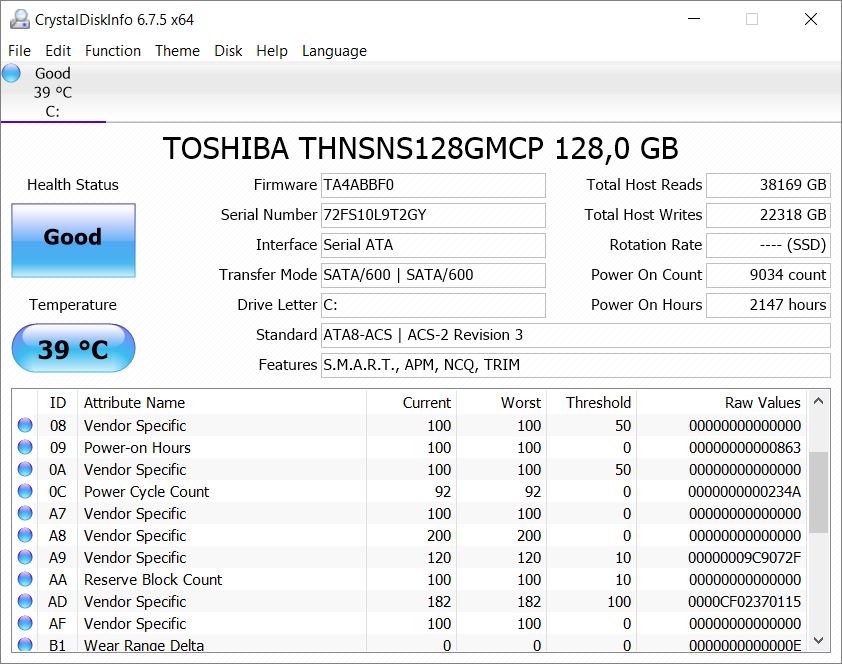842x664 pixels.
Task: Click status orb for attribute 08 row
Action: coord(25,425)
